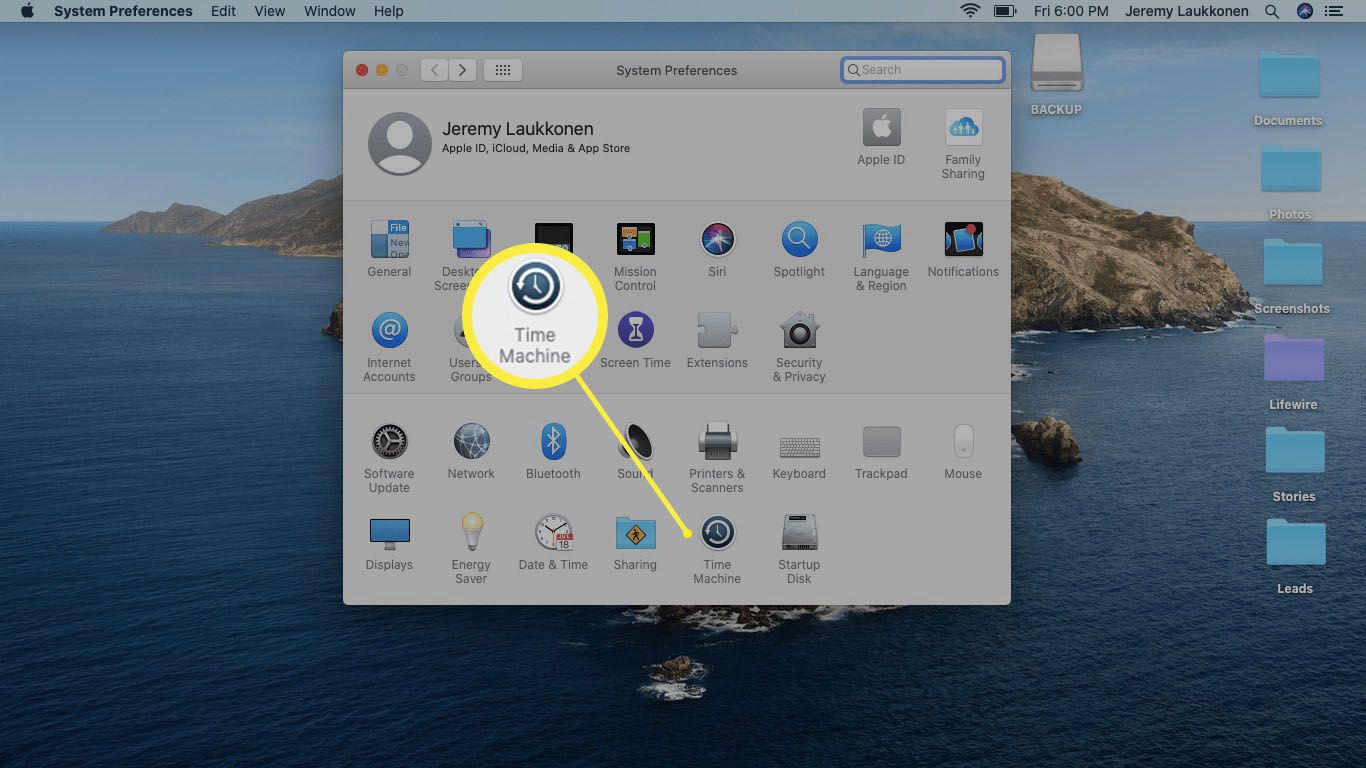This screenshot has width=1366, height=768.
Task: Open the View menu
Action: coord(270,11)
